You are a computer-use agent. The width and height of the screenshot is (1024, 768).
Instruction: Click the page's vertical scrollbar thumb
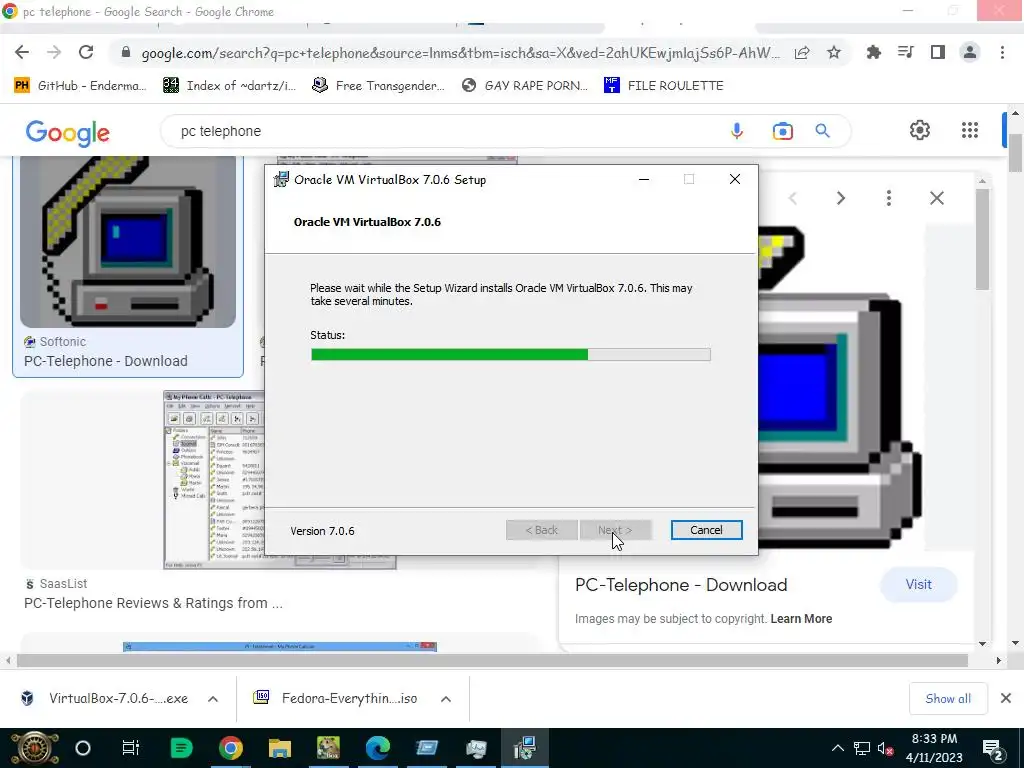click(1015, 152)
